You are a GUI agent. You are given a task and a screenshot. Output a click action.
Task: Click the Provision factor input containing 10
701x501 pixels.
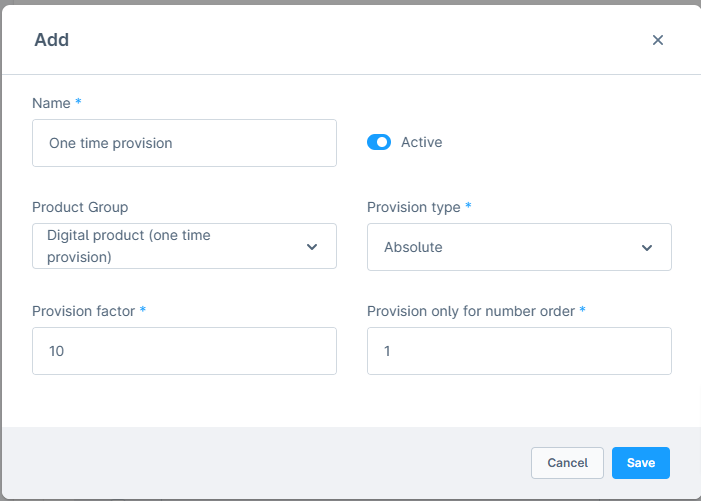click(x=184, y=351)
